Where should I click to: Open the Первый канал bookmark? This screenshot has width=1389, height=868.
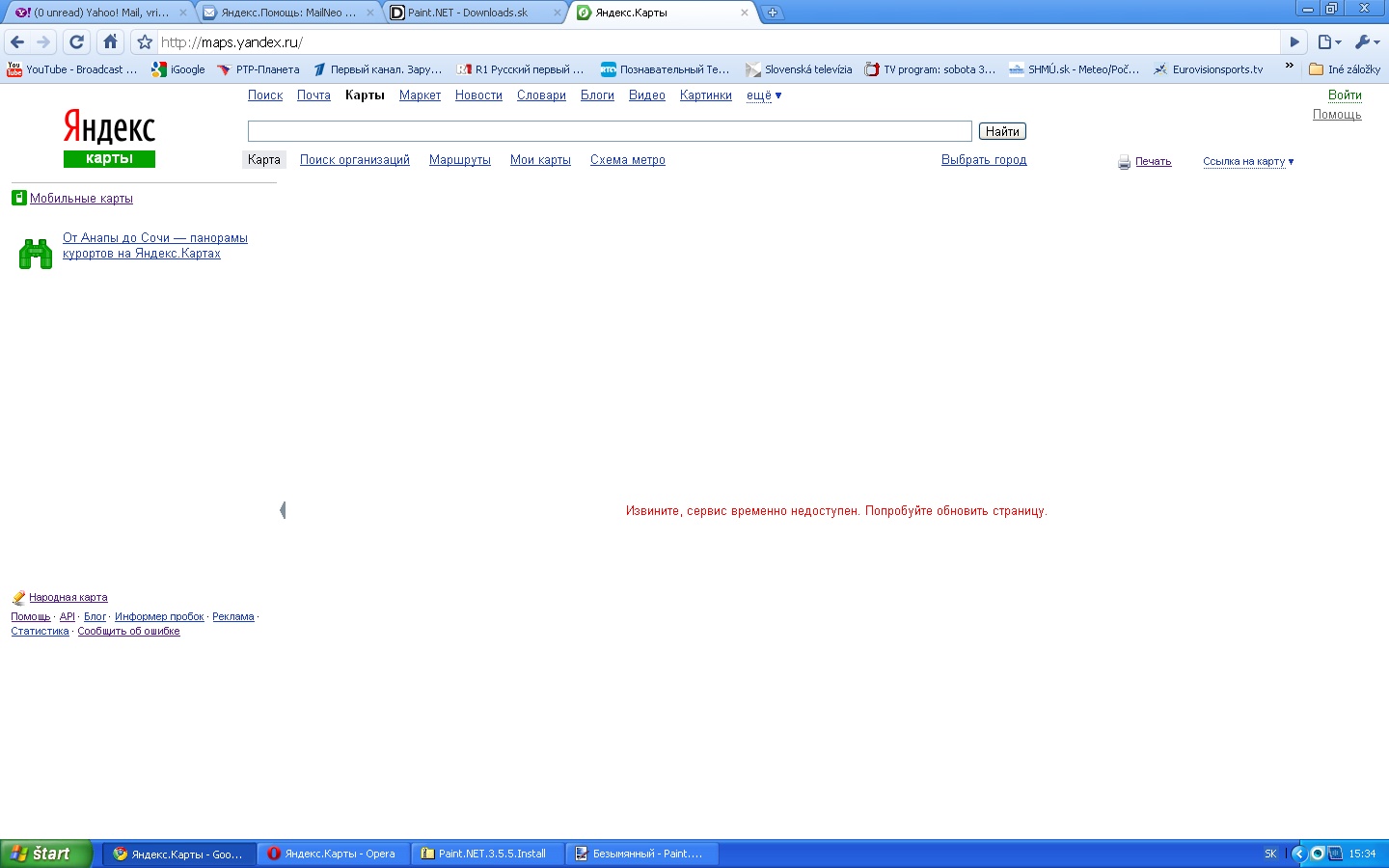pos(377,69)
